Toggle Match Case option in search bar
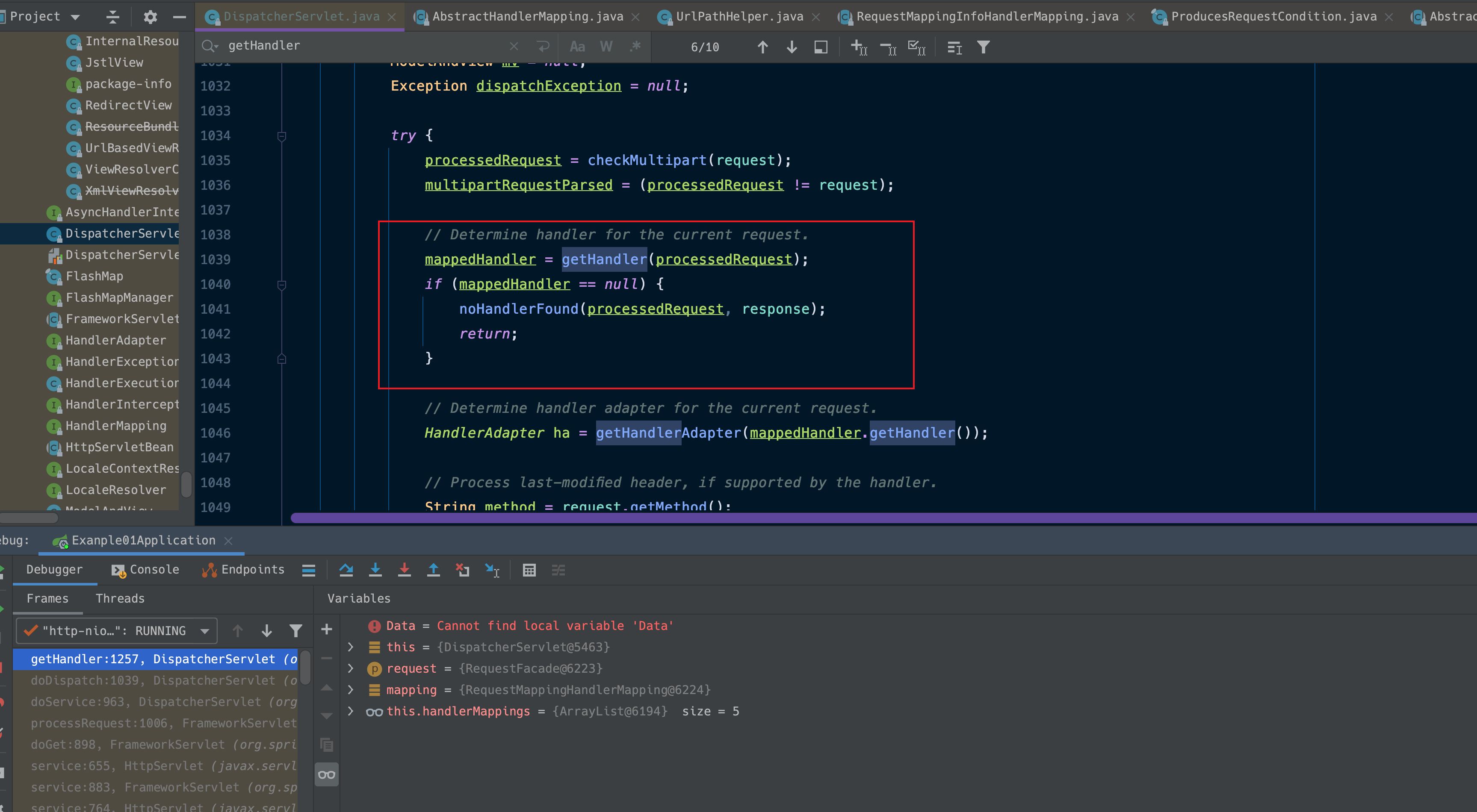Screen dimensions: 1477x812 [x=577, y=47]
